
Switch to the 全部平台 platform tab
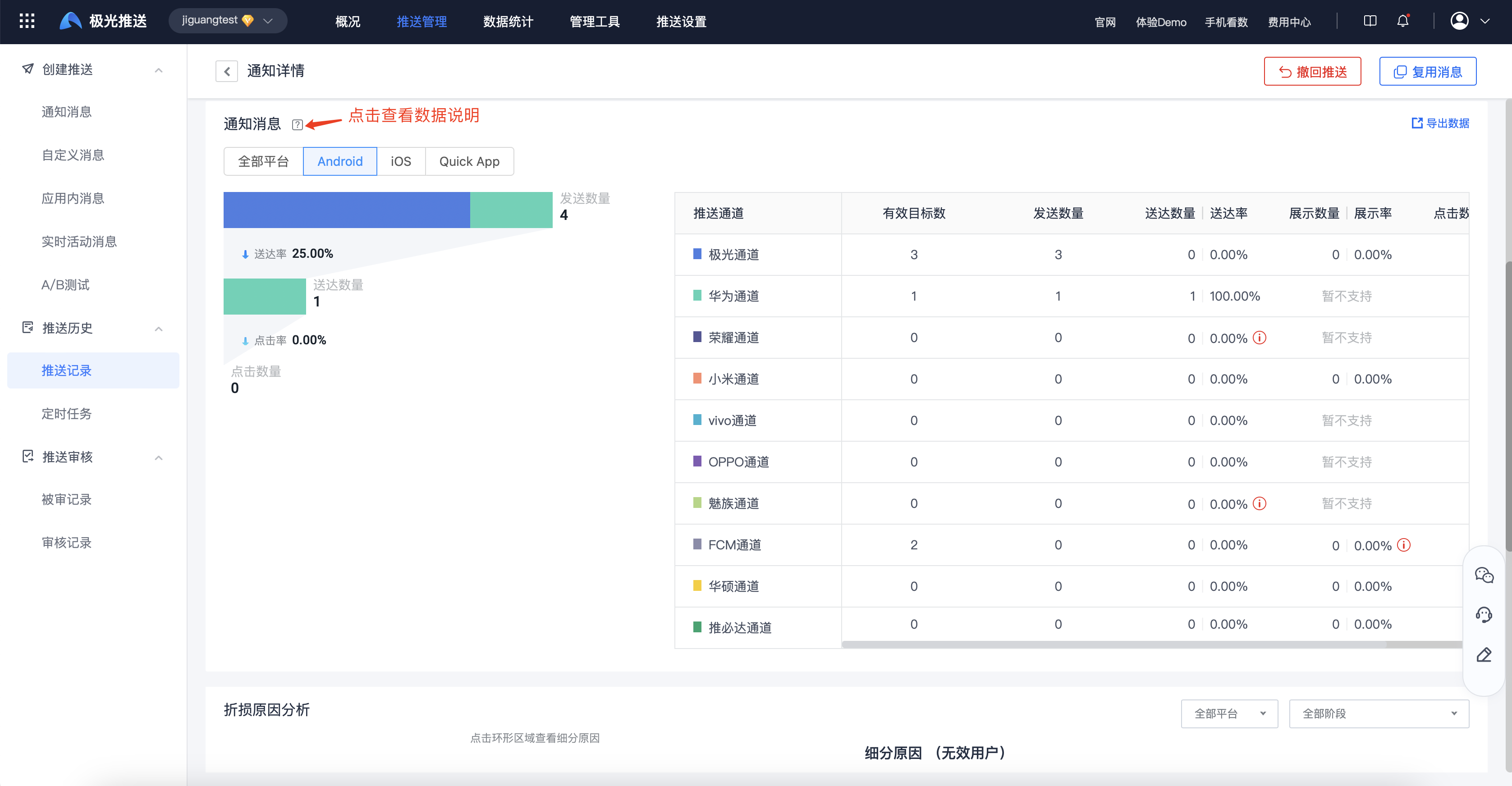click(264, 161)
